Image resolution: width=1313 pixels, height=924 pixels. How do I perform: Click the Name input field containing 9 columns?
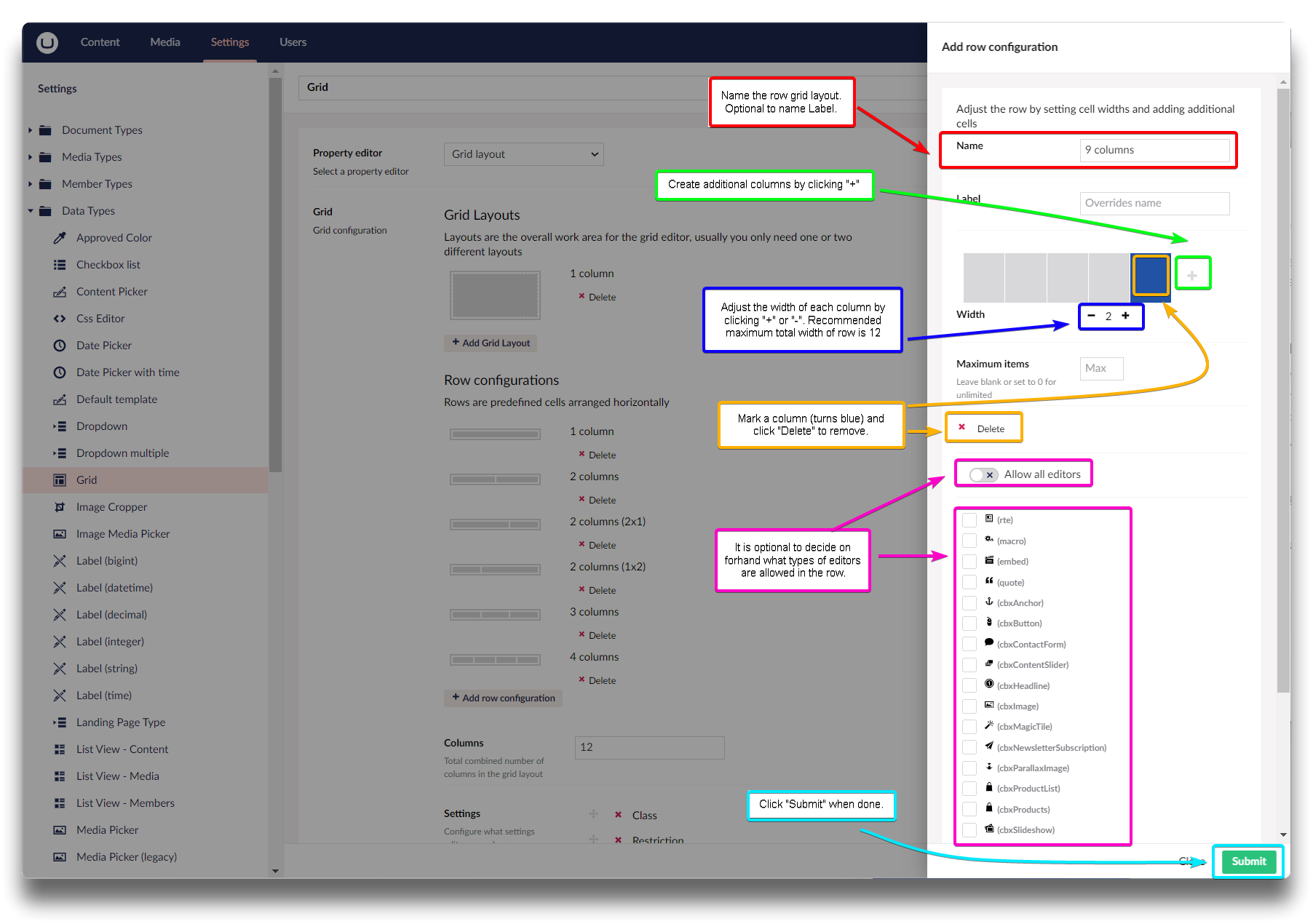(1154, 150)
